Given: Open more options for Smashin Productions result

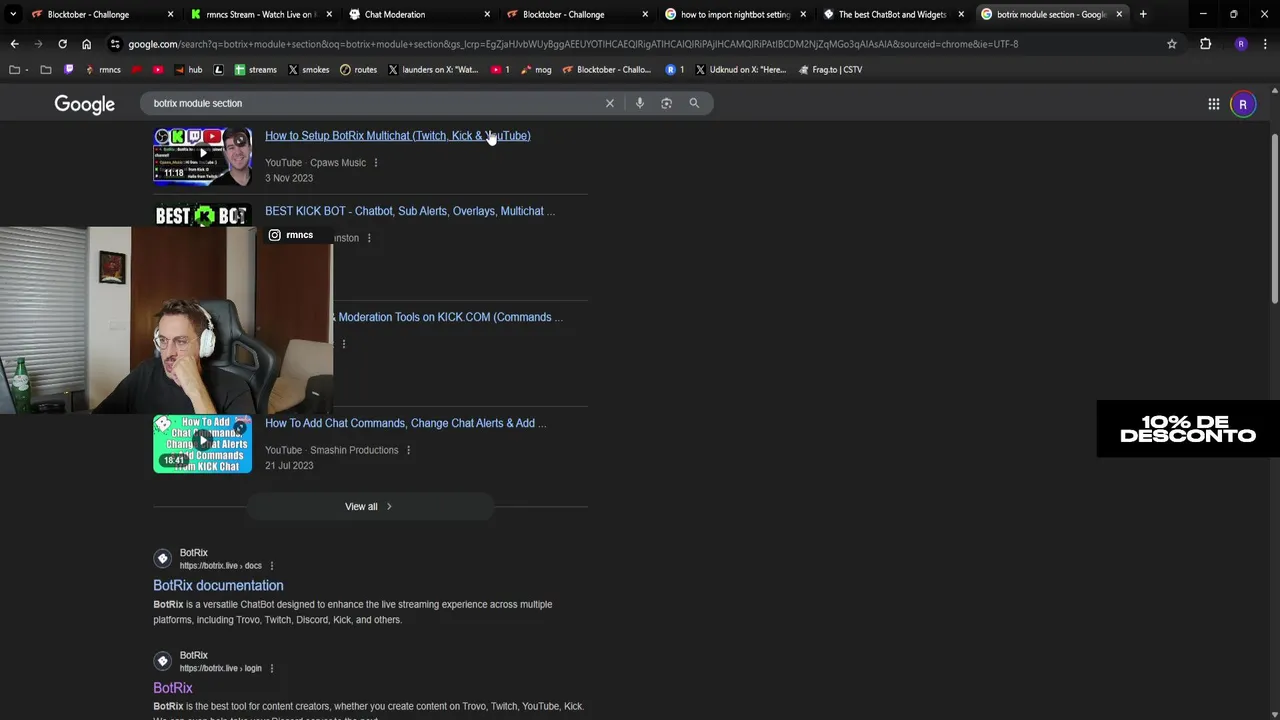Looking at the screenshot, I should click(x=408, y=450).
